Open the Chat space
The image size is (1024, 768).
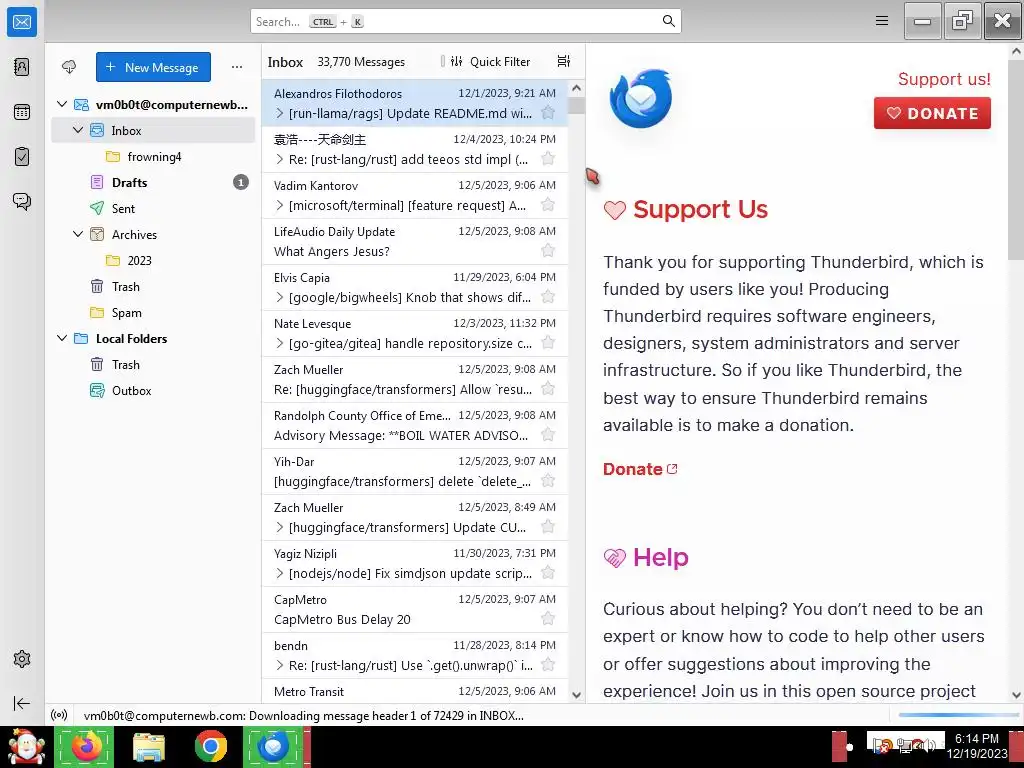tap(22, 201)
